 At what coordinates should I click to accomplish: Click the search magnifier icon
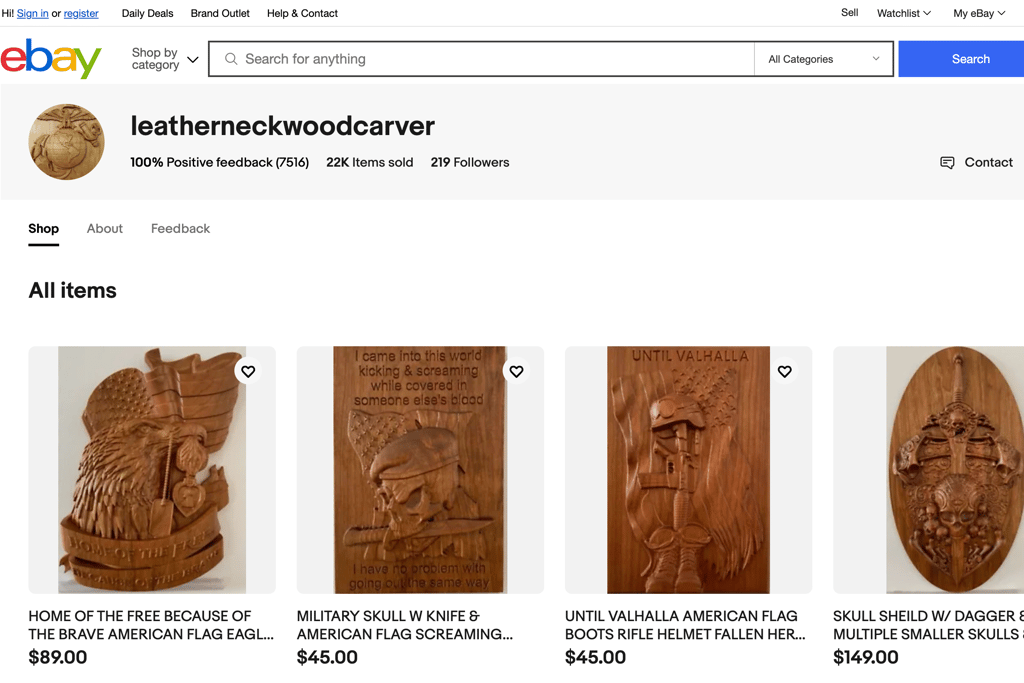click(x=231, y=59)
